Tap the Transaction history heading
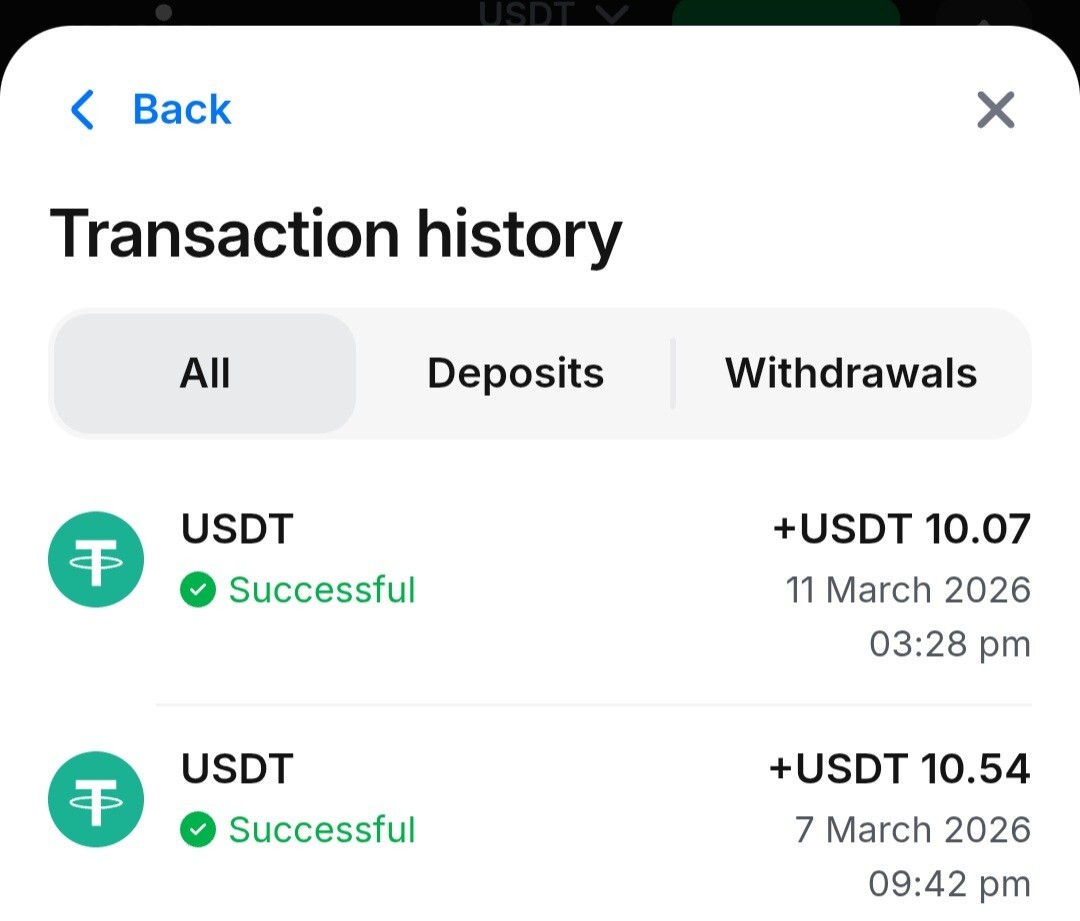Viewport: 1080px width, 921px height. pyautogui.click(x=336, y=234)
